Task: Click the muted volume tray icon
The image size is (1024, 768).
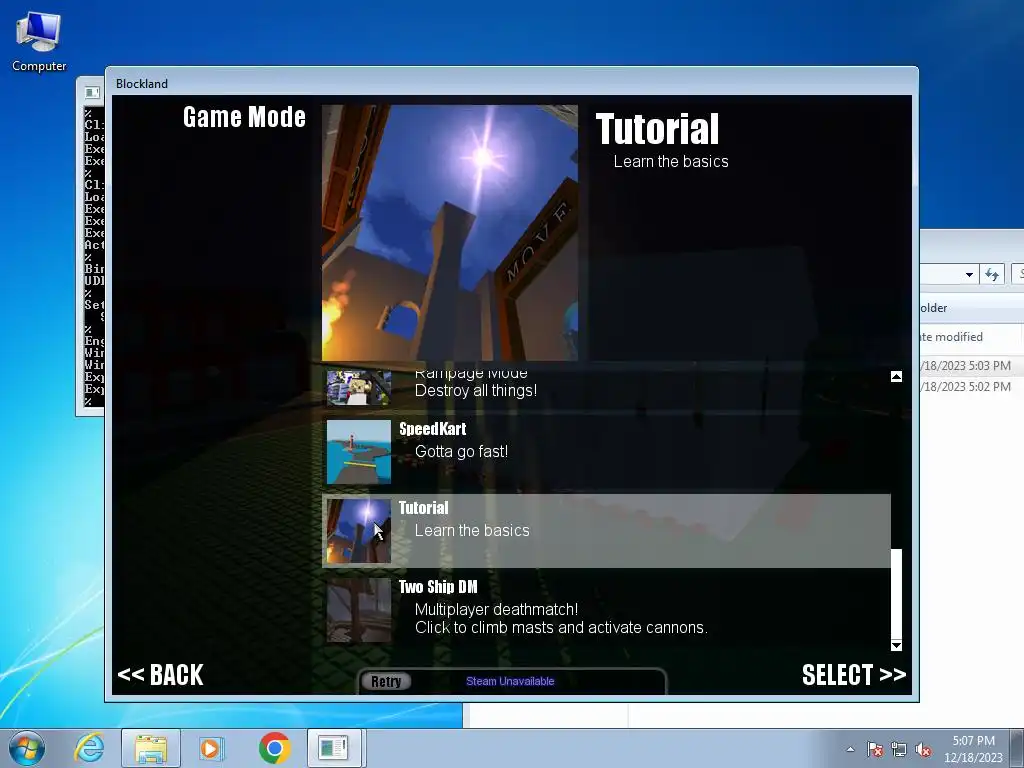Action: point(923,750)
